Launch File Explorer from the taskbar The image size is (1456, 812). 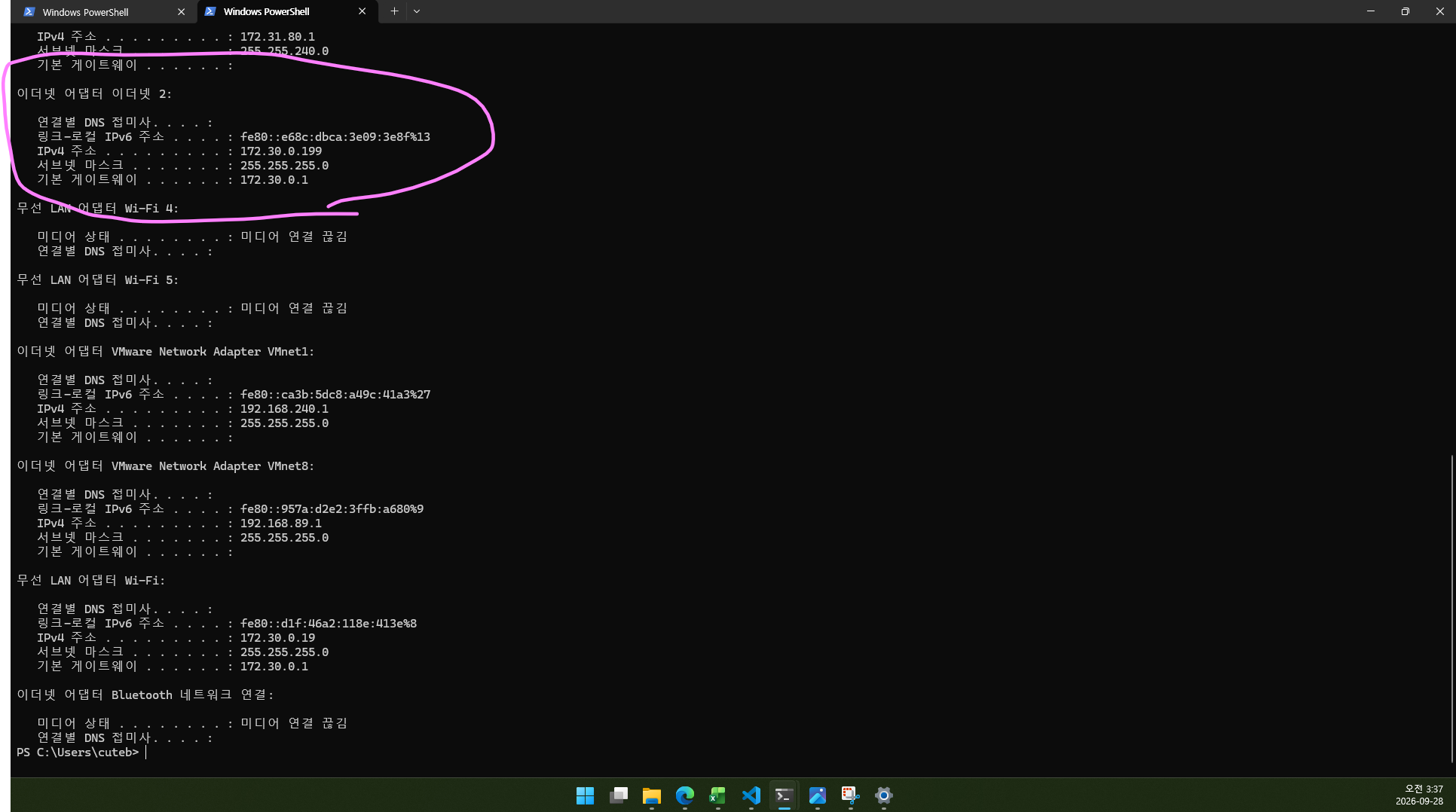(x=652, y=795)
